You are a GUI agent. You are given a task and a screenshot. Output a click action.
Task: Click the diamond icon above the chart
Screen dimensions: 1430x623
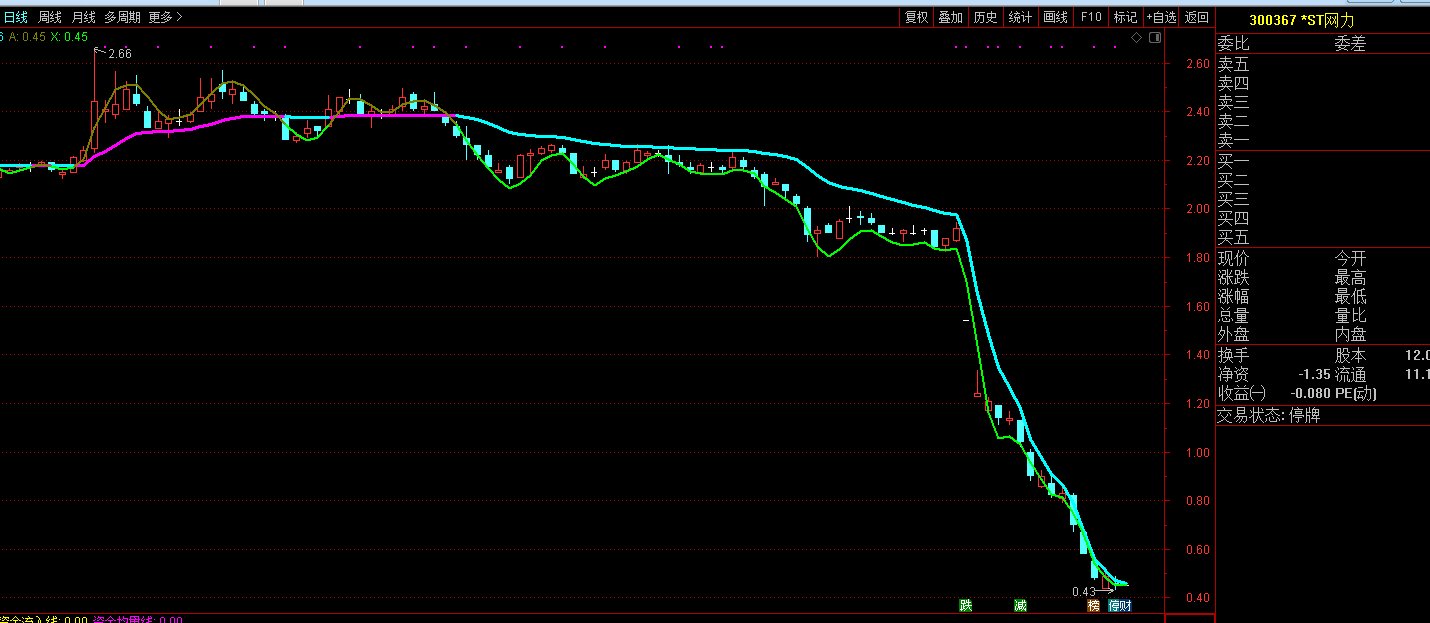click(x=1136, y=38)
